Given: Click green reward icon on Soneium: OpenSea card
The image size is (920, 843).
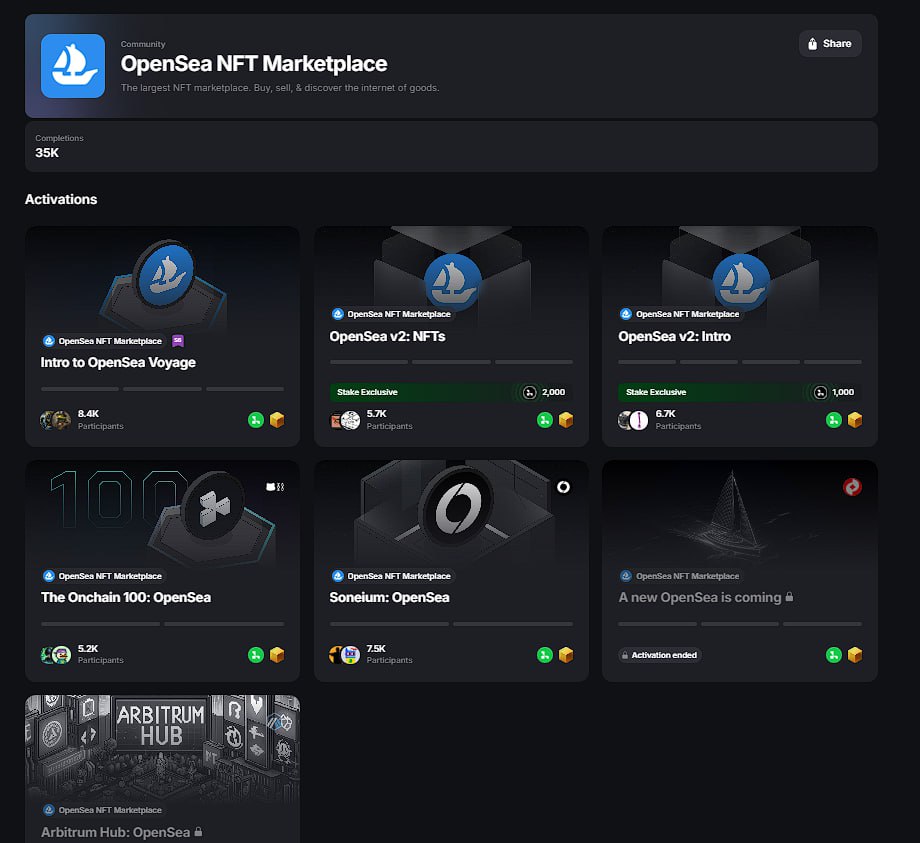Looking at the screenshot, I should click(x=544, y=655).
